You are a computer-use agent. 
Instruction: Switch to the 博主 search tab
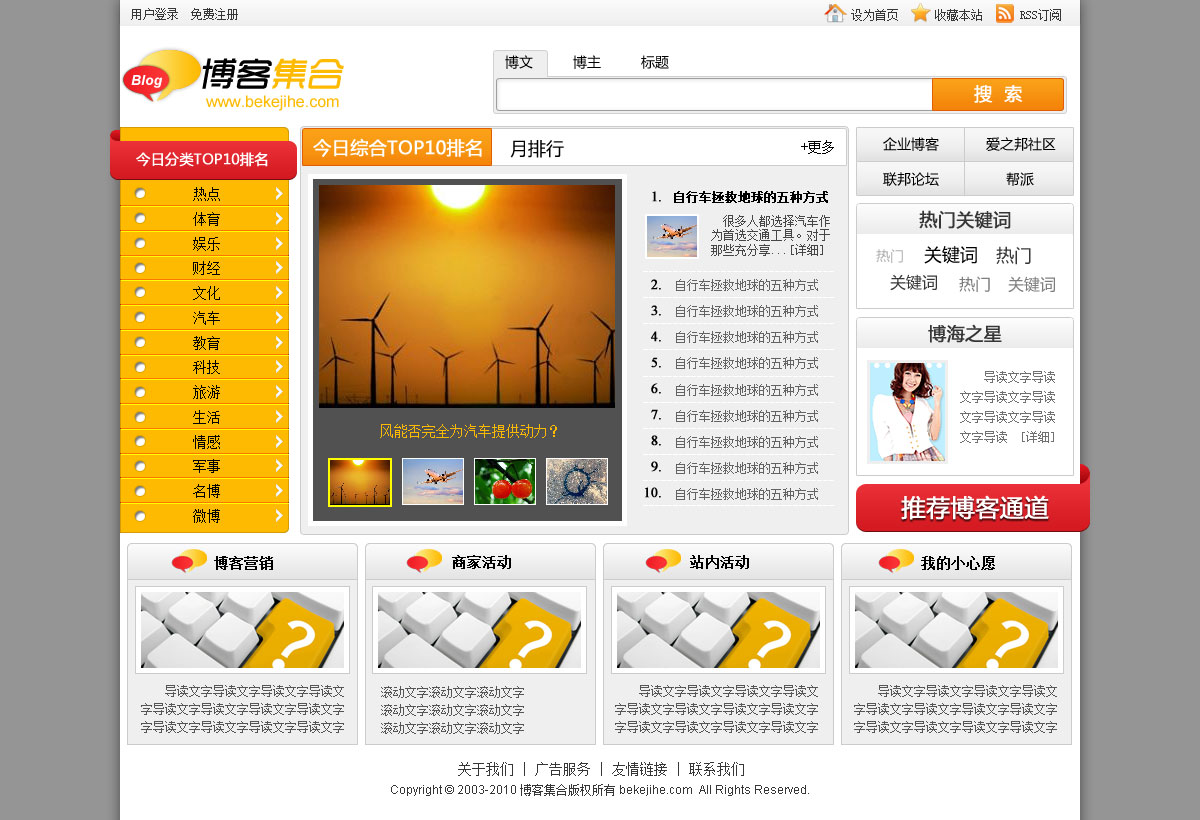587,63
